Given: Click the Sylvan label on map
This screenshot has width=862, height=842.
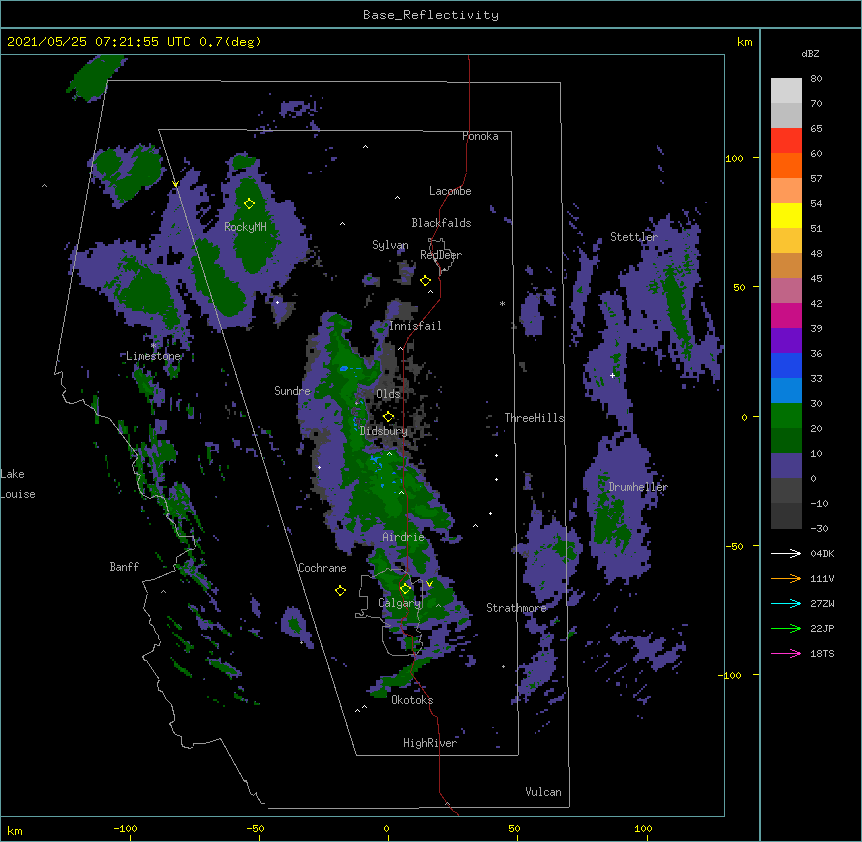Looking at the screenshot, I should pyautogui.click(x=390, y=245).
